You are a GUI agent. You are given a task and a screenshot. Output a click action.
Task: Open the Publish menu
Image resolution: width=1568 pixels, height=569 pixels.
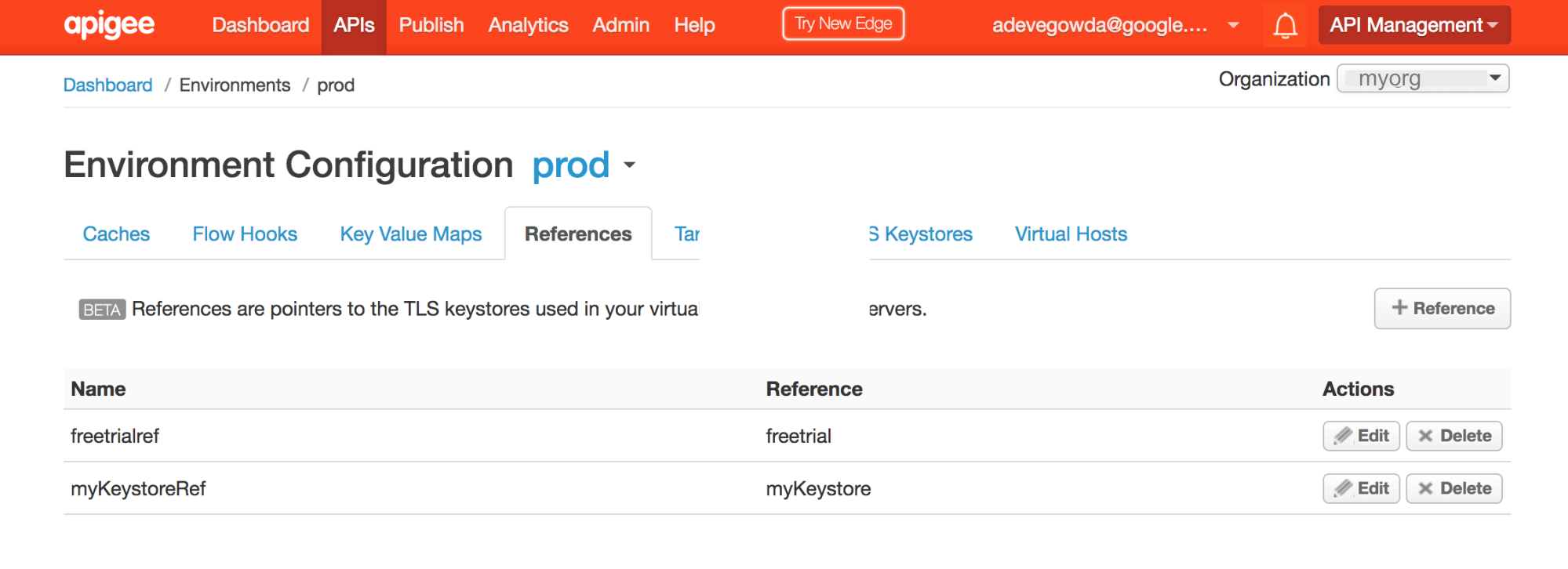click(431, 25)
